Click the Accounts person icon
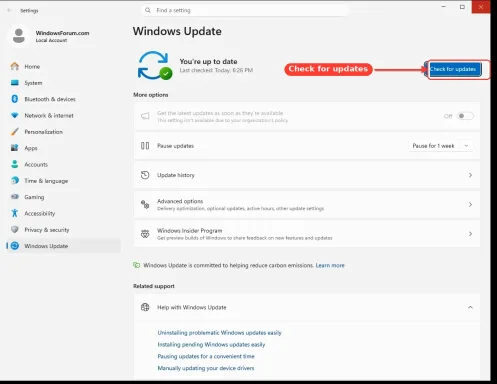 tap(15, 164)
